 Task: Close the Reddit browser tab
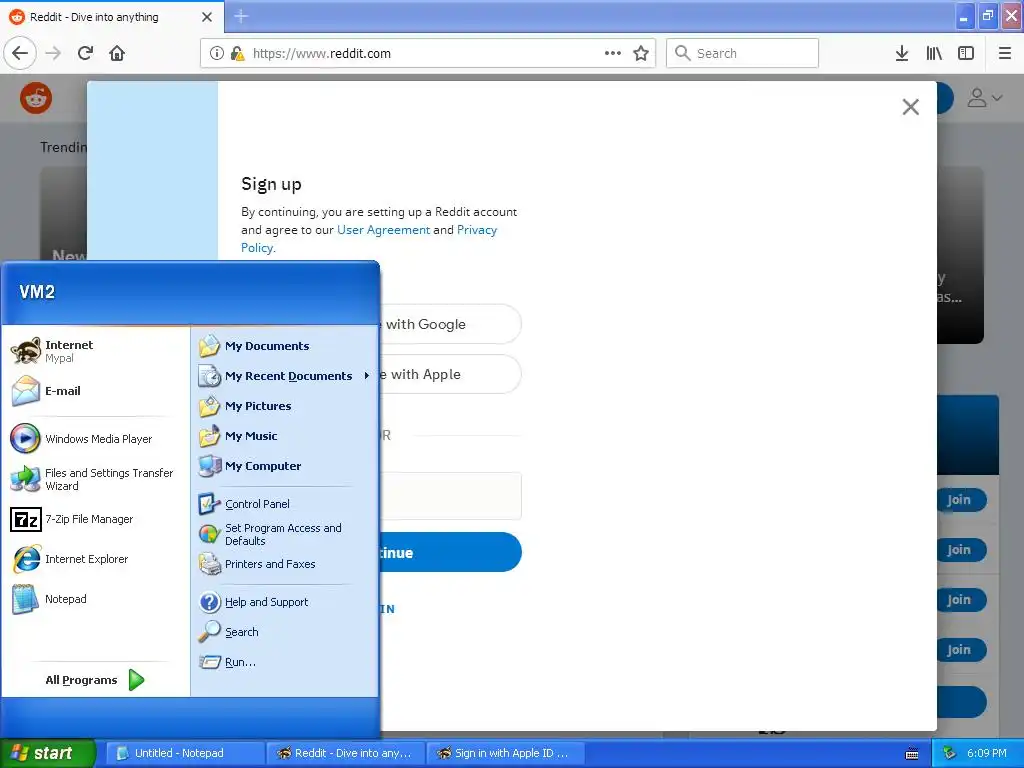207,17
